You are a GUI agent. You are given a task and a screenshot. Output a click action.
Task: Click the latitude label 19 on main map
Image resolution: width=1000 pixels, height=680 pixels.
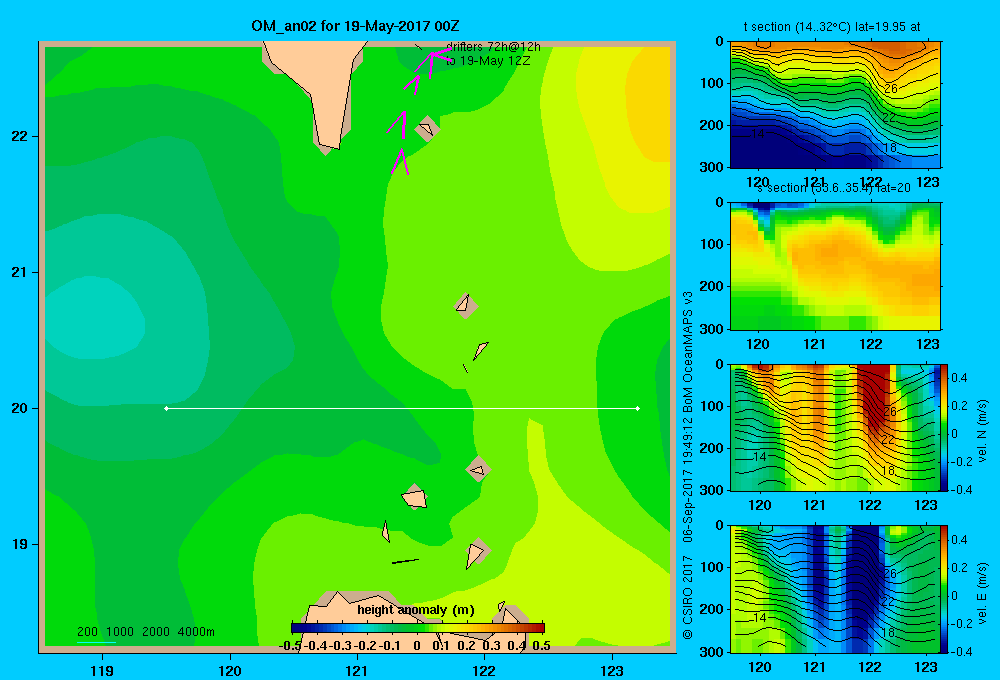20,544
